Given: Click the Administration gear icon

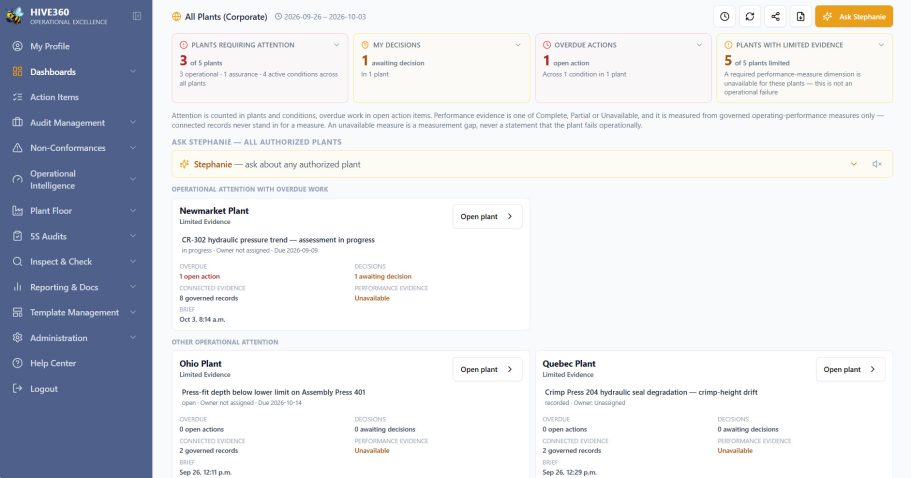Looking at the screenshot, I should 17,338.
